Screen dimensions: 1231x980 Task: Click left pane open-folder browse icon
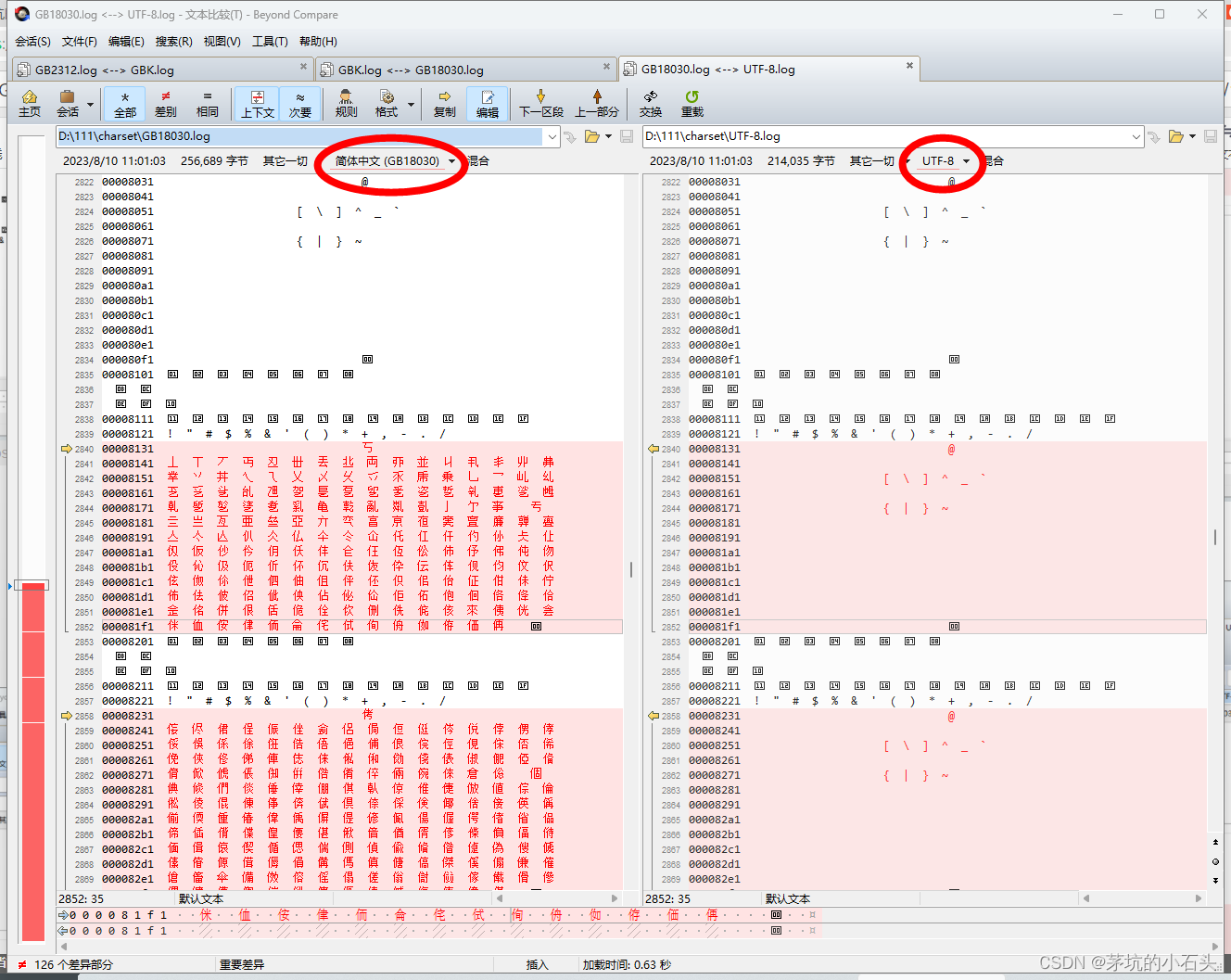tap(591, 136)
